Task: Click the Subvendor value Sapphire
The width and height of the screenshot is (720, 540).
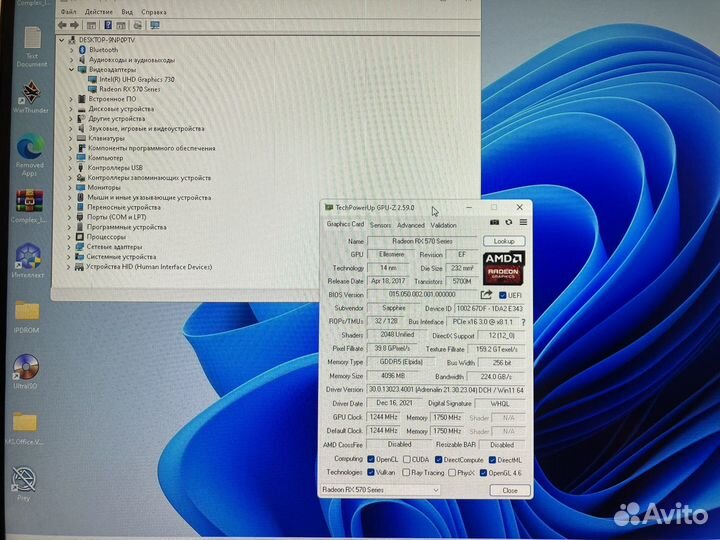Action: [394, 308]
